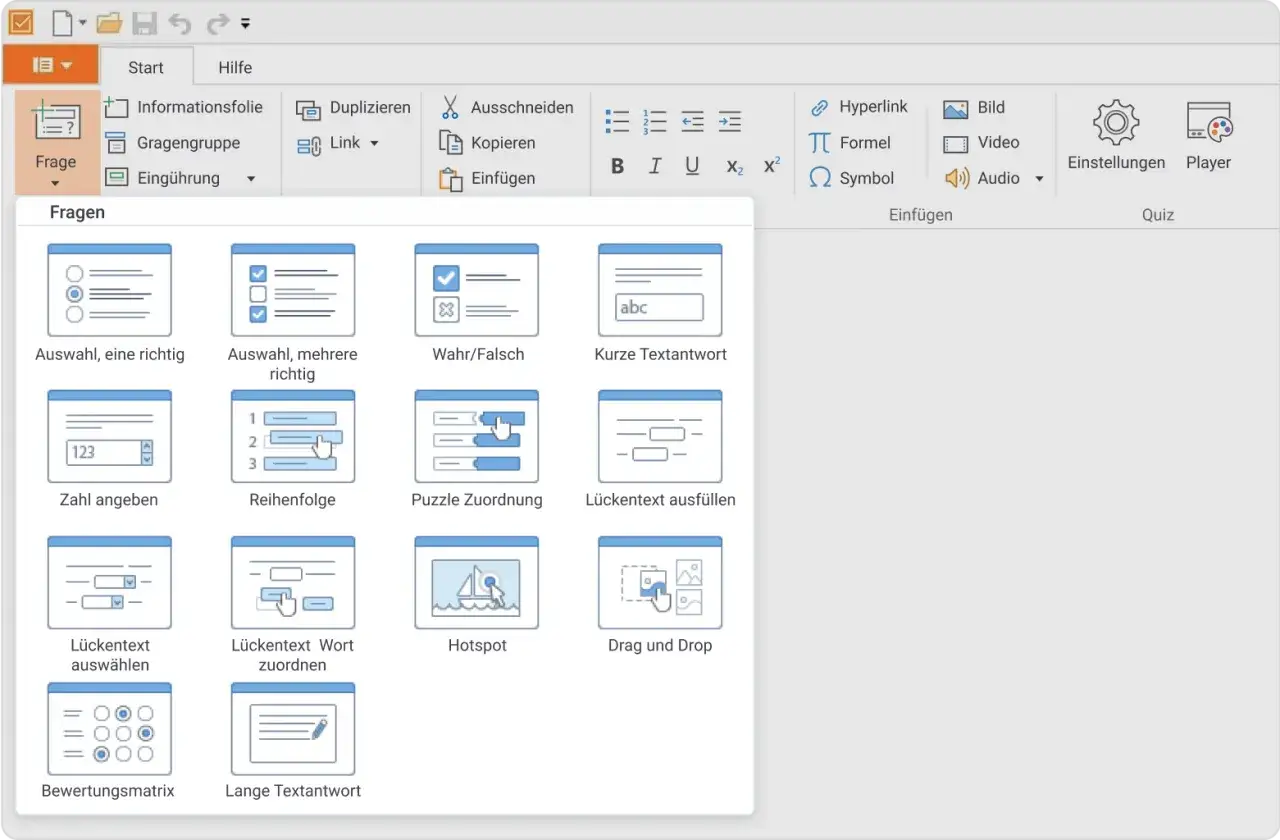Select Hotspot question type
The width and height of the screenshot is (1280, 840).
[x=477, y=594]
